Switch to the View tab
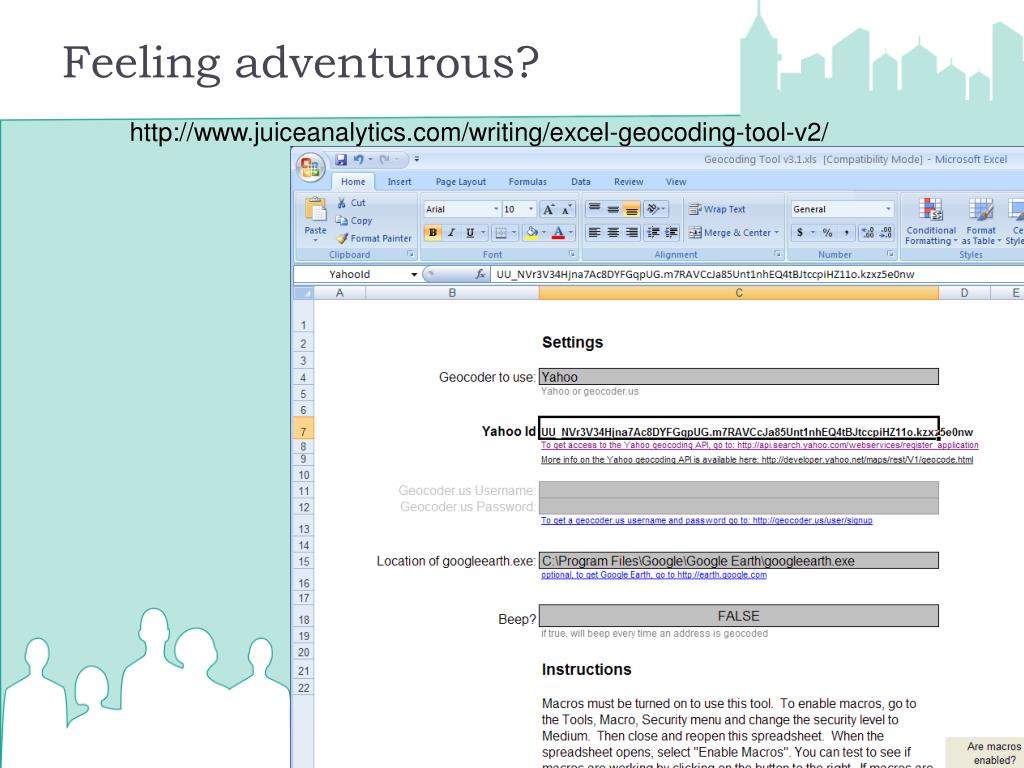1024x768 pixels. point(676,182)
